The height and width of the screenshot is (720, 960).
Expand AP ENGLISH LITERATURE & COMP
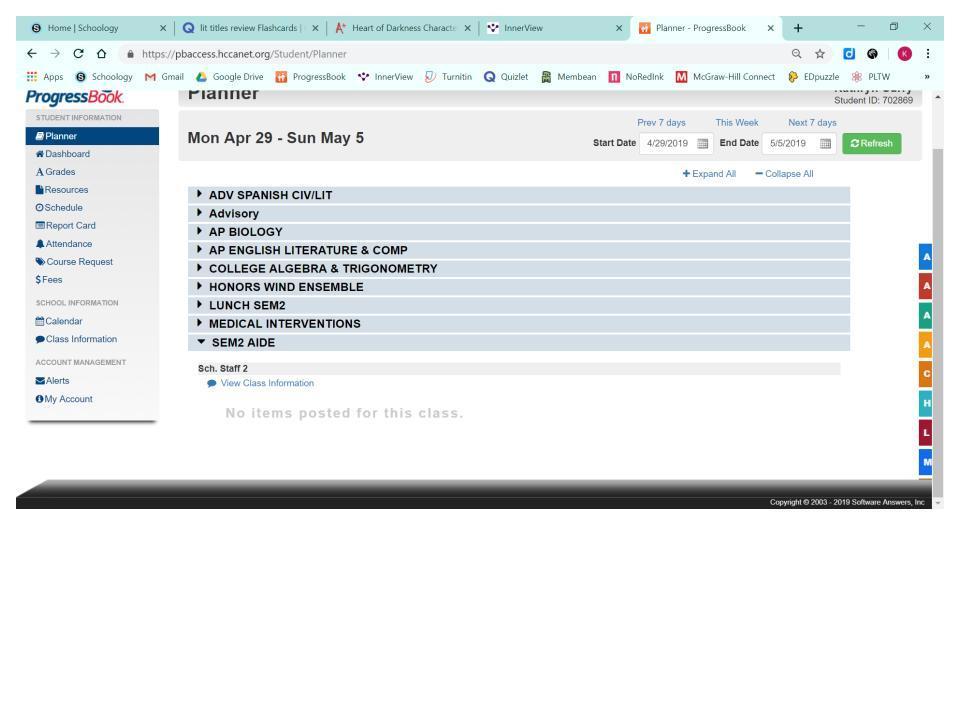pyautogui.click(x=519, y=250)
